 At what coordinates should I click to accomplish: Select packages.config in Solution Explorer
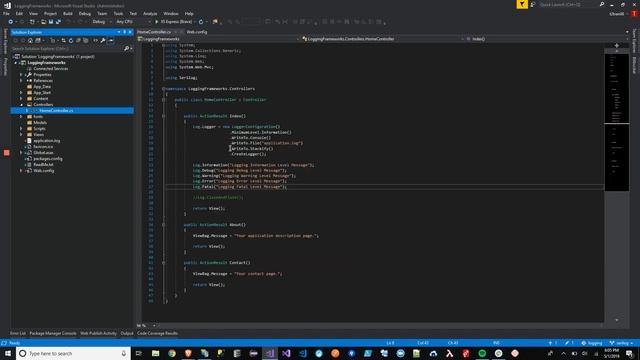pyautogui.click(x=48, y=158)
